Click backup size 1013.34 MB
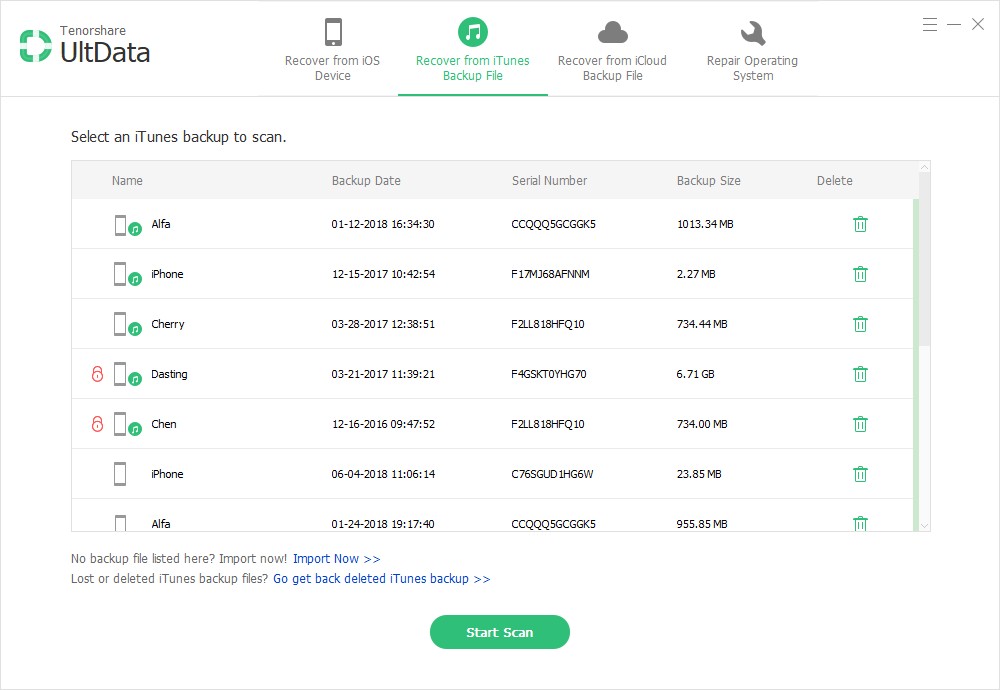 [x=705, y=224]
